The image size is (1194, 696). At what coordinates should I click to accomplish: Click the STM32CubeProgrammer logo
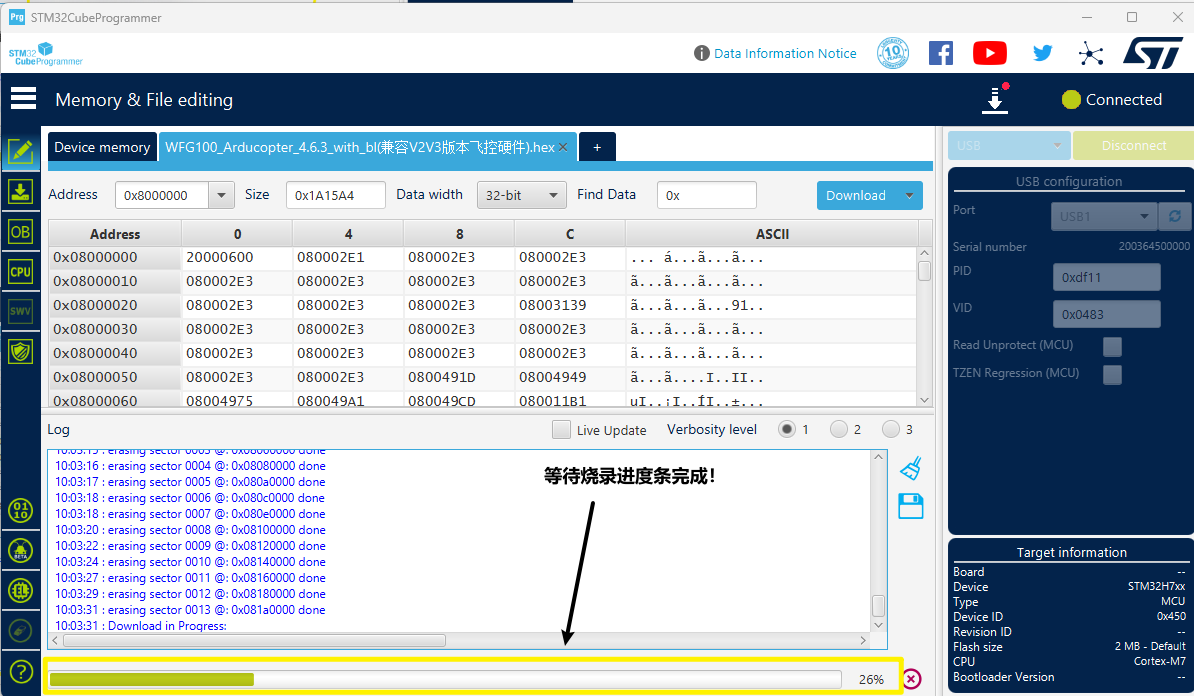pyautogui.click(x=46, y=54)
